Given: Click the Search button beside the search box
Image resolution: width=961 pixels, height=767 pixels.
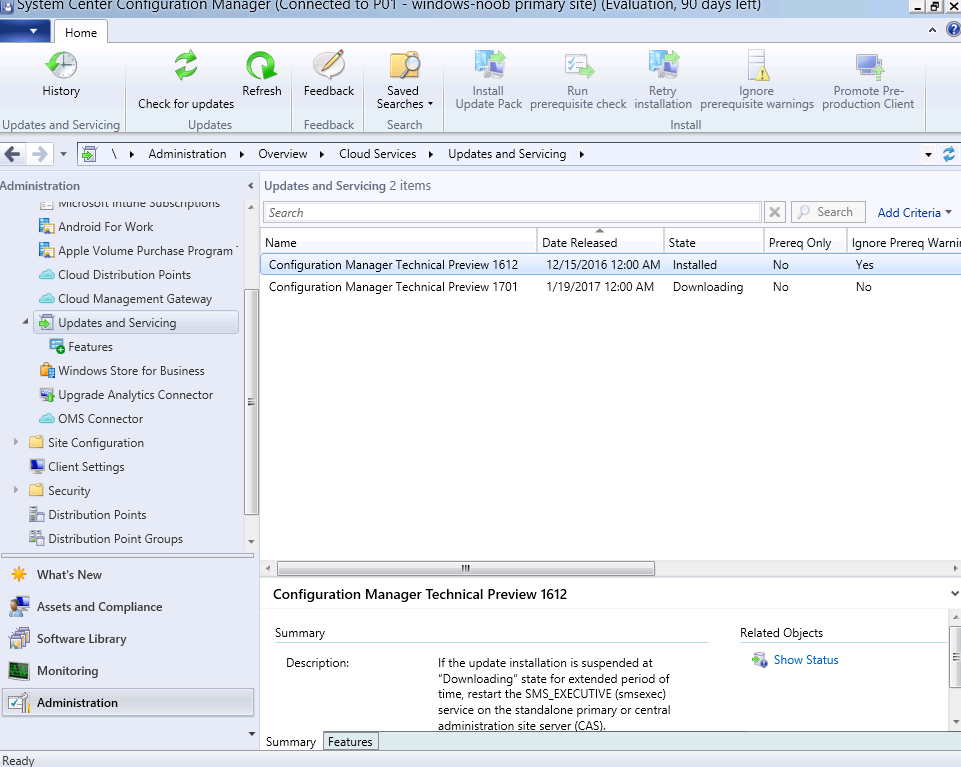Looking at the screenshot, I should point(828,212).
